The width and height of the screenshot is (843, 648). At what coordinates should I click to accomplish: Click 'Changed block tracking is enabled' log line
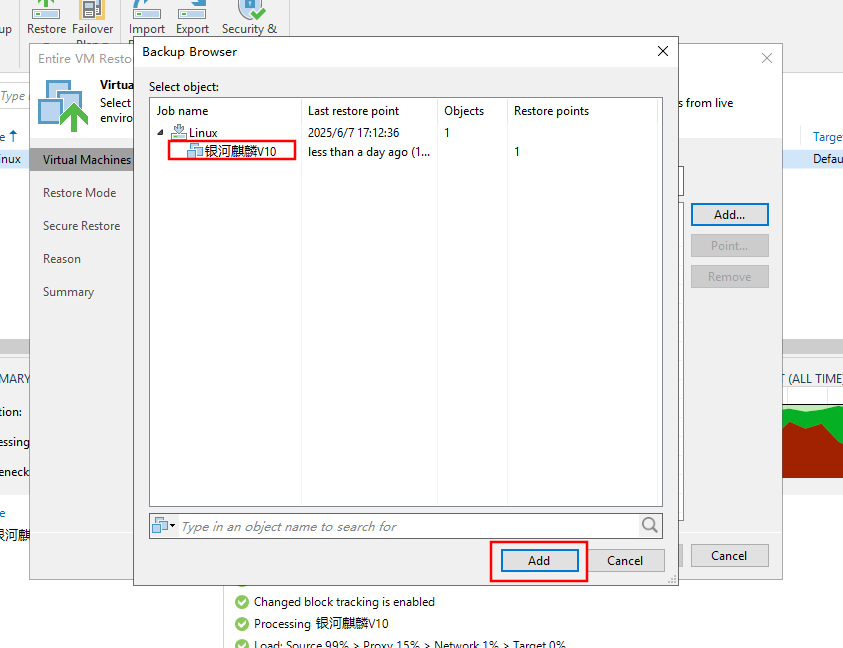point(344,602)
